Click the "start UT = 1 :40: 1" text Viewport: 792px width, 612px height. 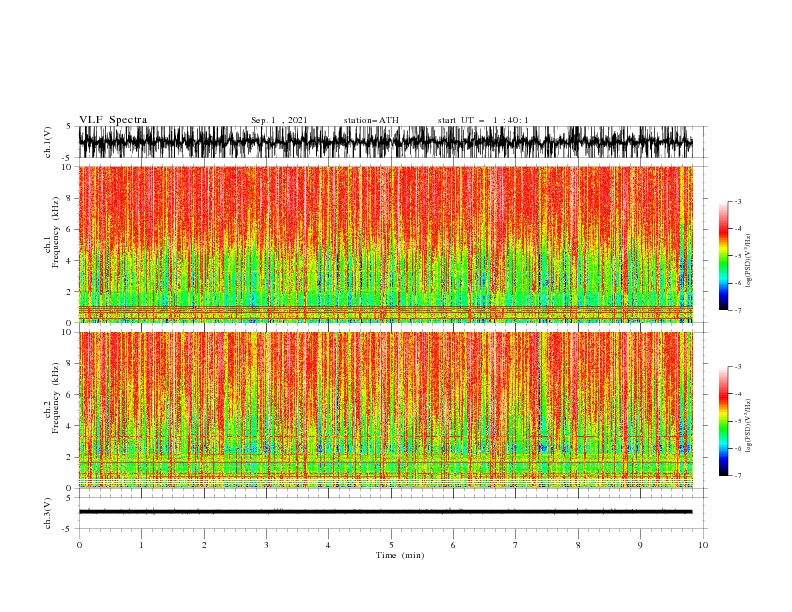pos(483,120)
